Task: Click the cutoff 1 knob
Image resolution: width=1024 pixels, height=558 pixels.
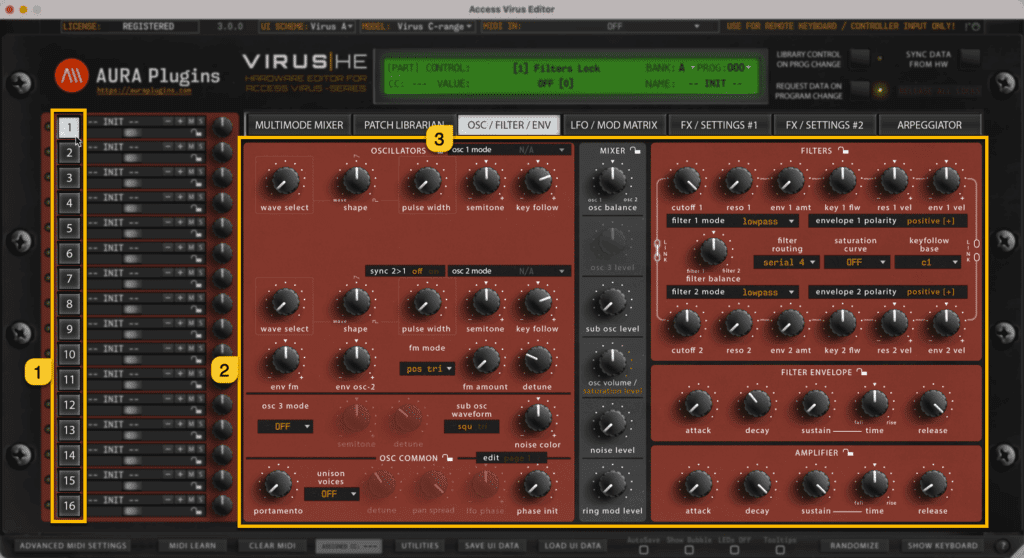Action: tap(687, 182)
